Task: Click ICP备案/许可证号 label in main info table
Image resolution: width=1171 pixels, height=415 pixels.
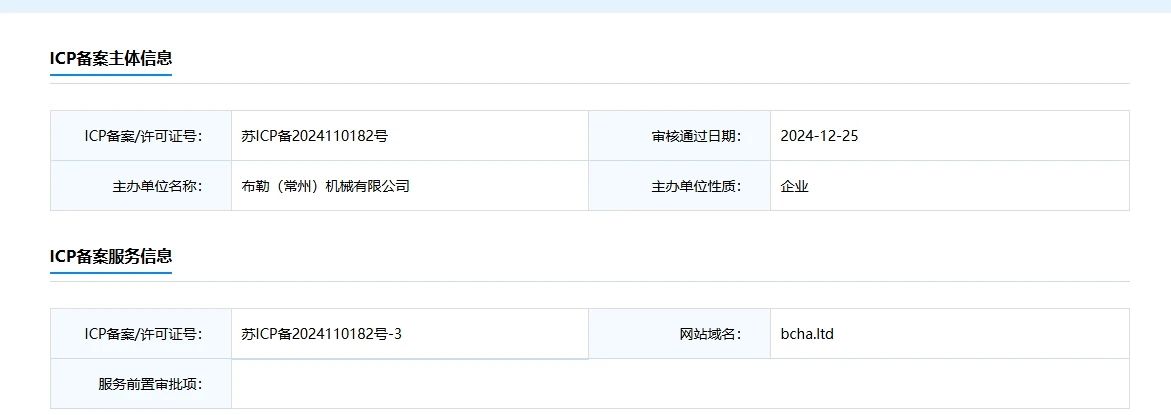Action: (143, 136)
